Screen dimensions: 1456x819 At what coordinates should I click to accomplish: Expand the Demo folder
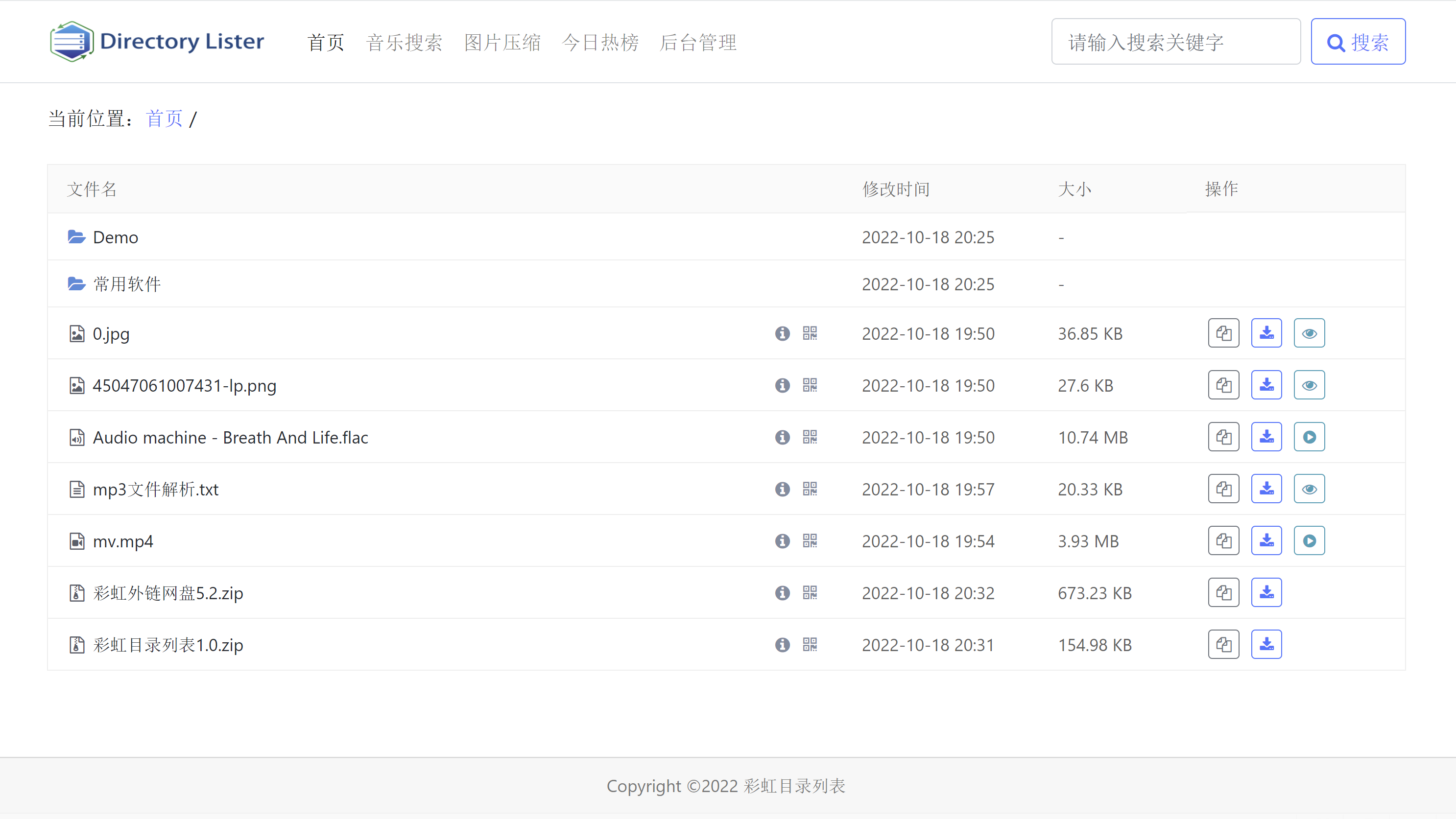(116, 237)
